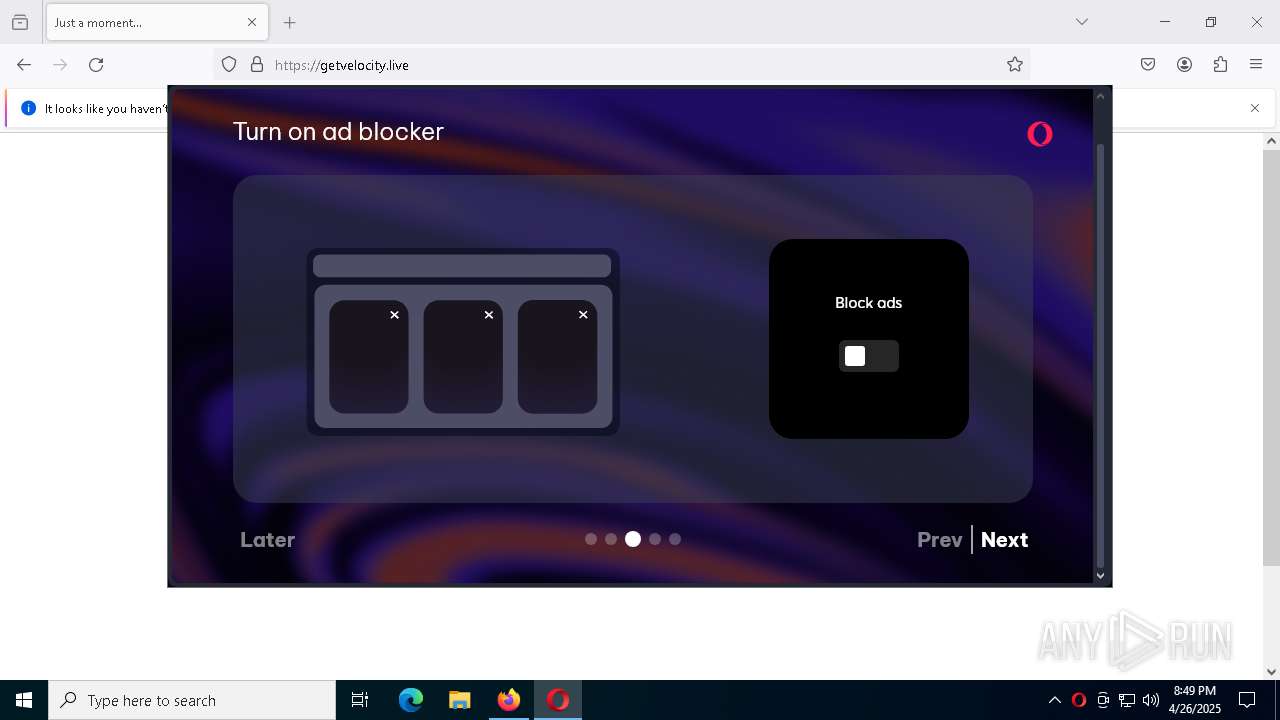This screenshot has width=1280, height=720.
Task: Open Firefox account icon
Action: (1184, 65)
